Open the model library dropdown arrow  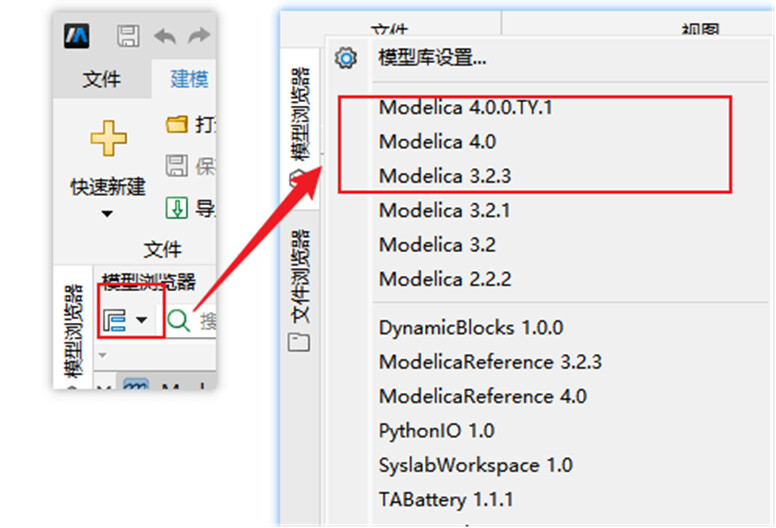[142, 320]
